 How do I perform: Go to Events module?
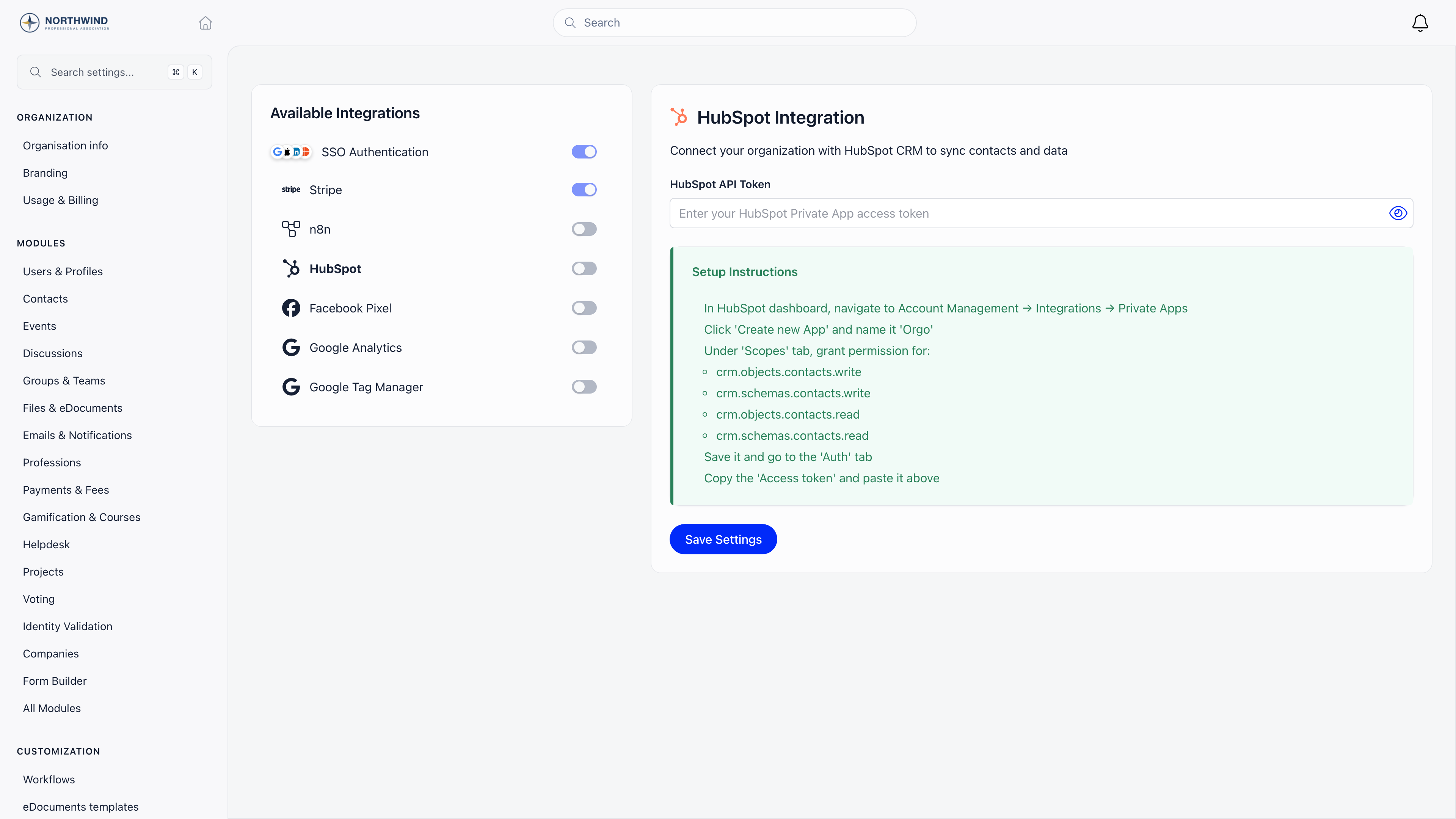coord(39,326)
